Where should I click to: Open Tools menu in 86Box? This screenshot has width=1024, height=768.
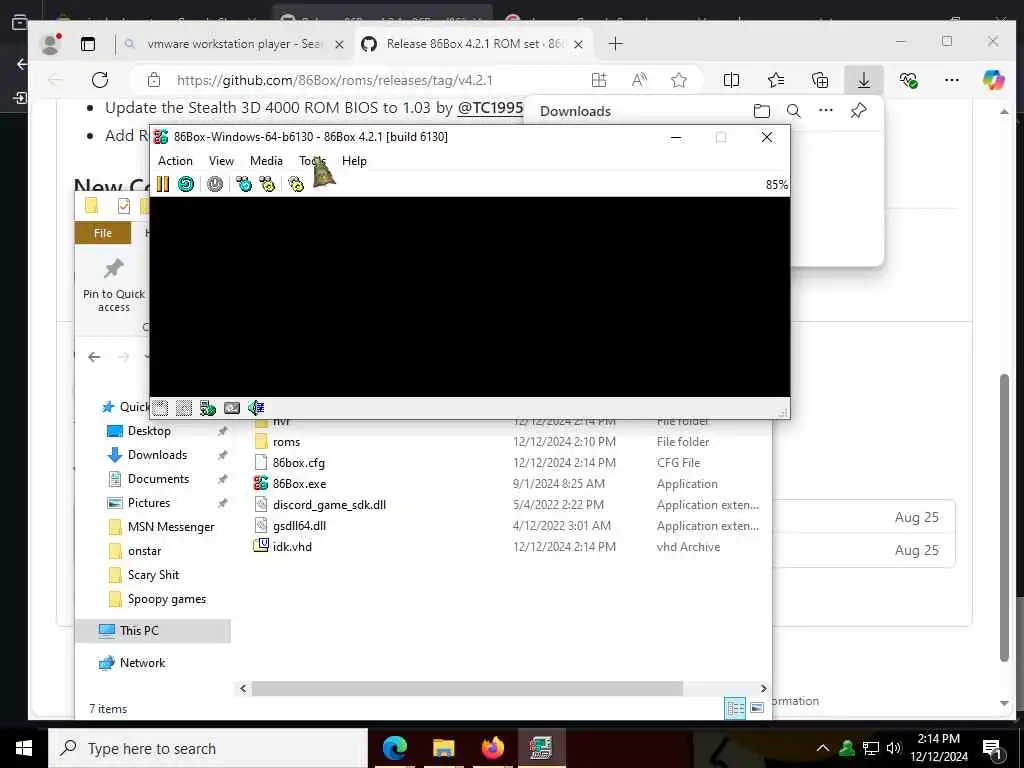coord(312,161)
